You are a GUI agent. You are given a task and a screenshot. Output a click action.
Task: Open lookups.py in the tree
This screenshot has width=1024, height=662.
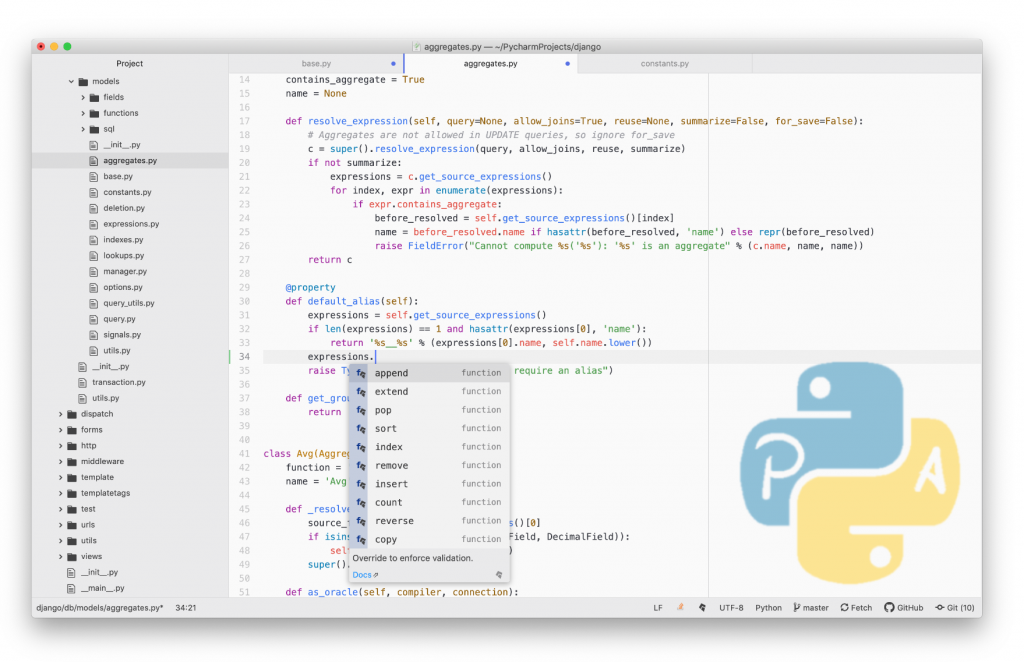click(x=123, y=256)
